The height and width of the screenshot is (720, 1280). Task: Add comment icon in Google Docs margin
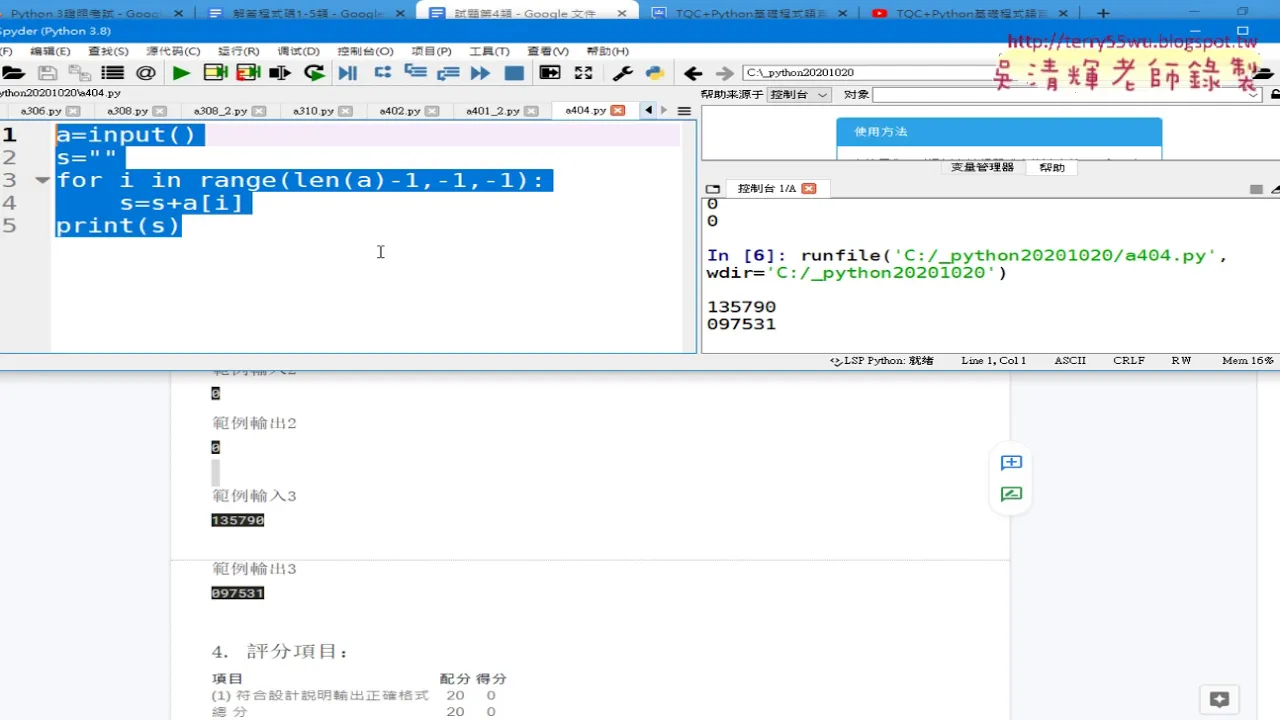pyautogui.click(x=1011, y=462)
